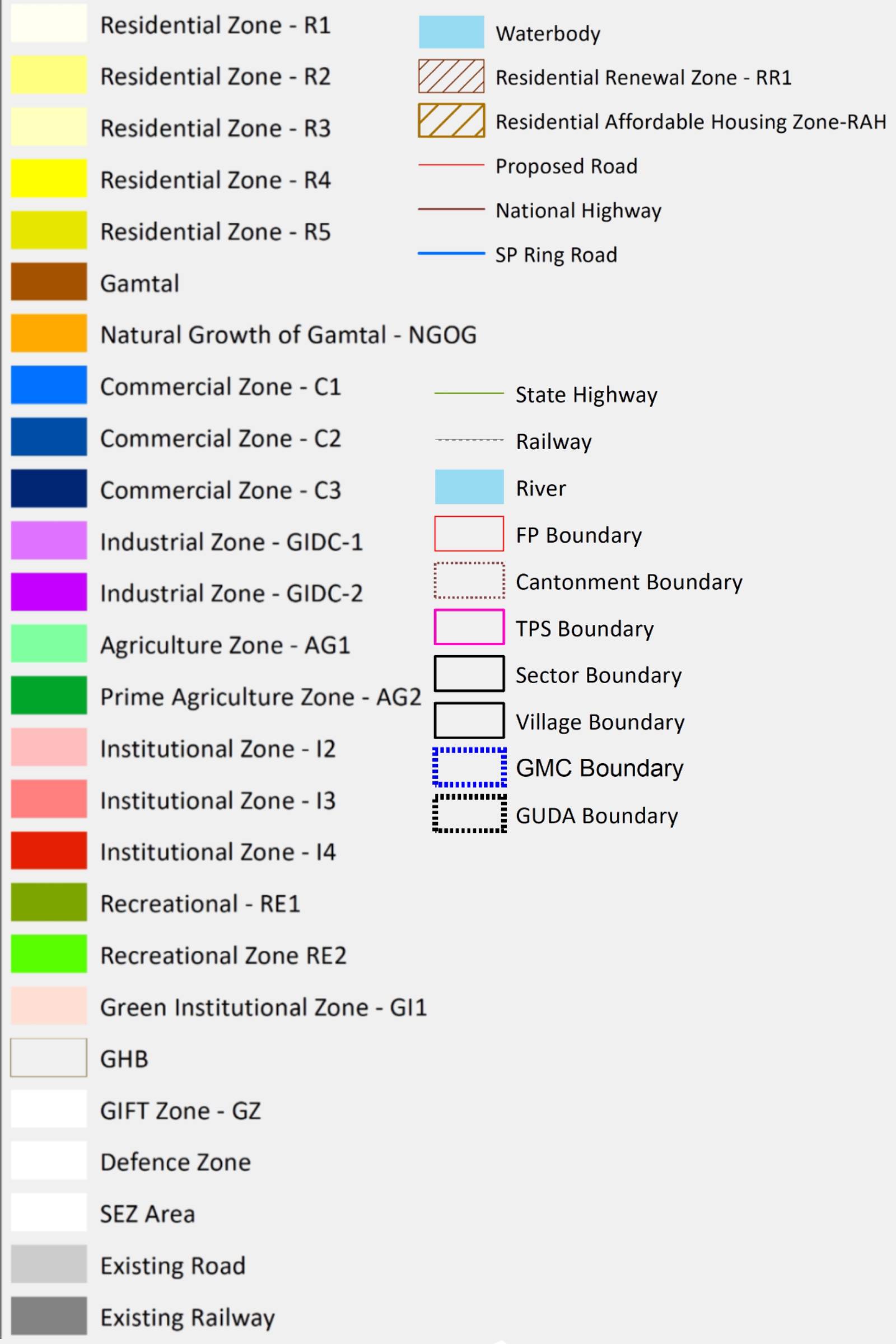Pick the Commercial Zone - C1 blue swatch

click(49, 385)
